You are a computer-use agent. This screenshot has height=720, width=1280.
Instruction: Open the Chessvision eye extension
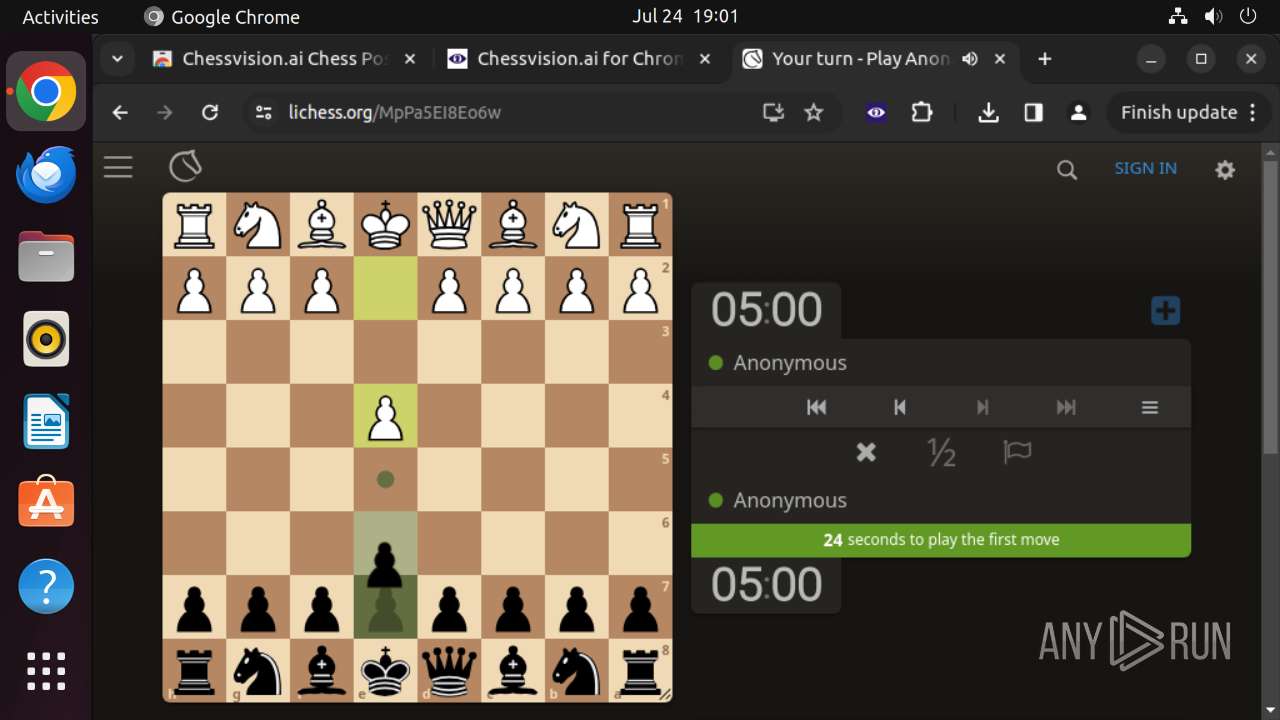876,113
